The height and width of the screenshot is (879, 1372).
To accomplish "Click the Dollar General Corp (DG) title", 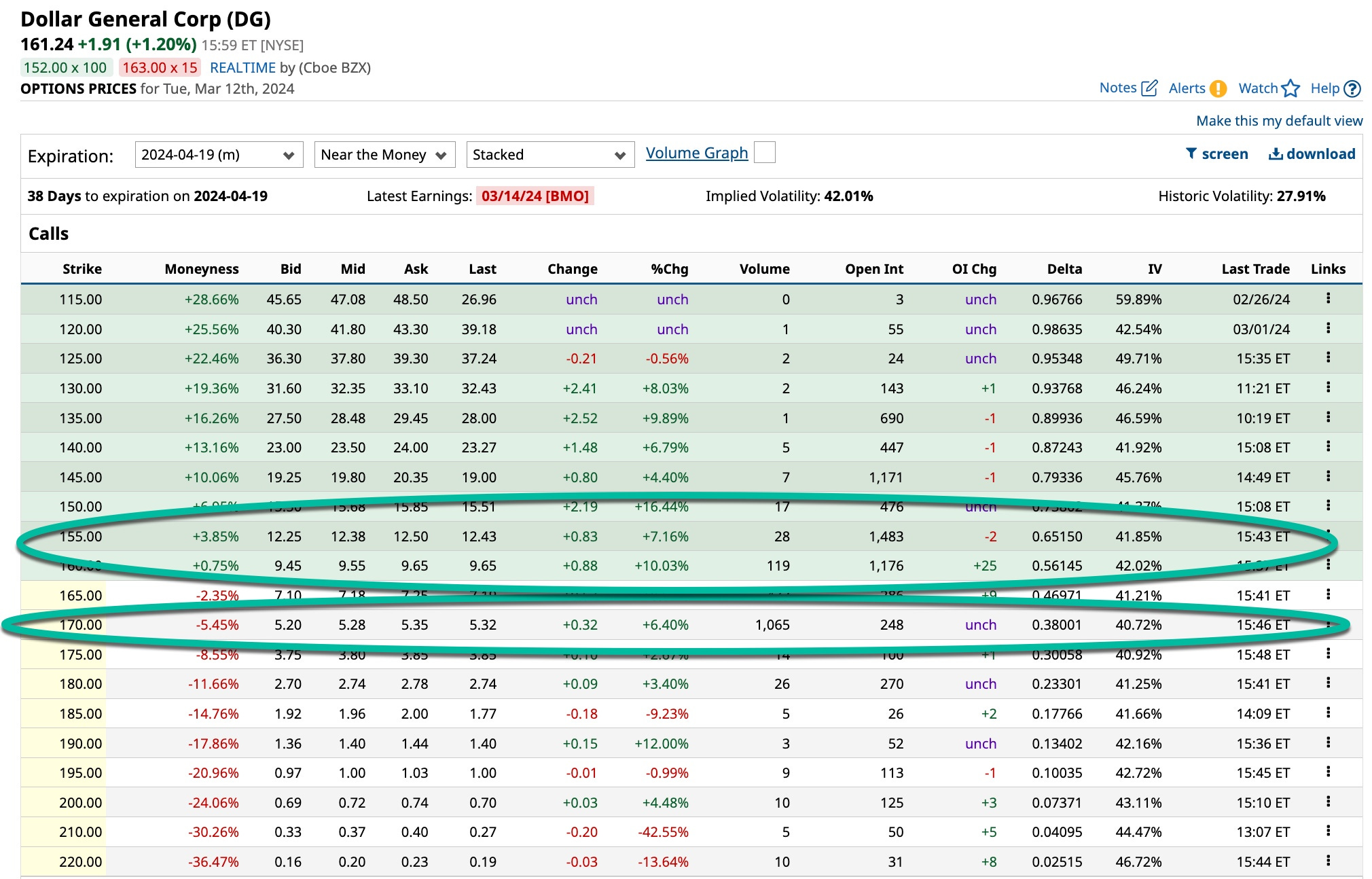I will (145, 19).
